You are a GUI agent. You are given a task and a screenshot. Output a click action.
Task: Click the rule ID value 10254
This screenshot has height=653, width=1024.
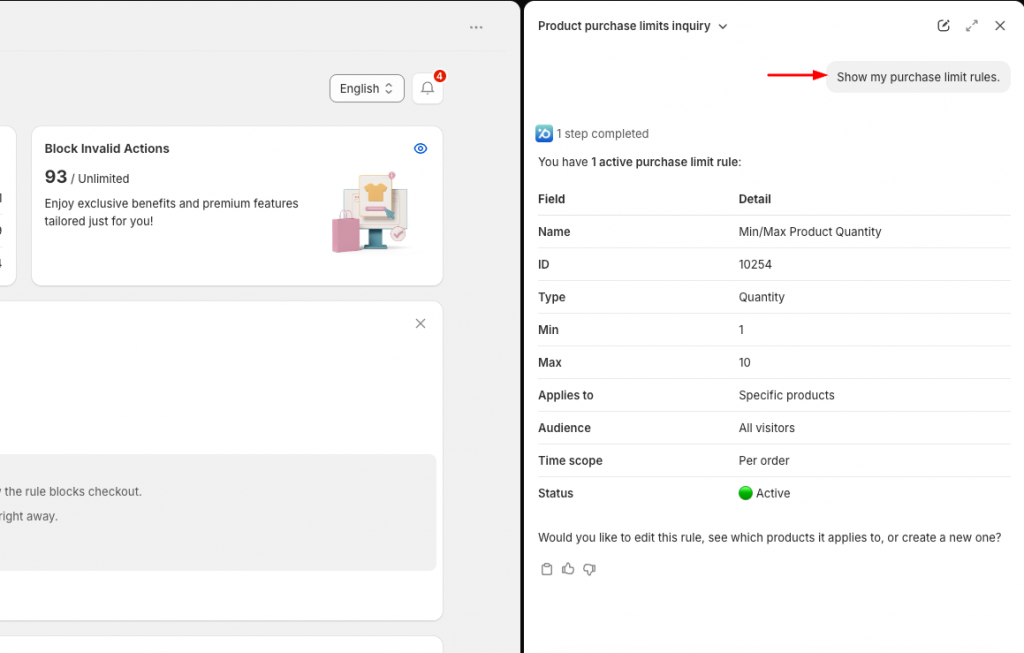coord(755,264)
